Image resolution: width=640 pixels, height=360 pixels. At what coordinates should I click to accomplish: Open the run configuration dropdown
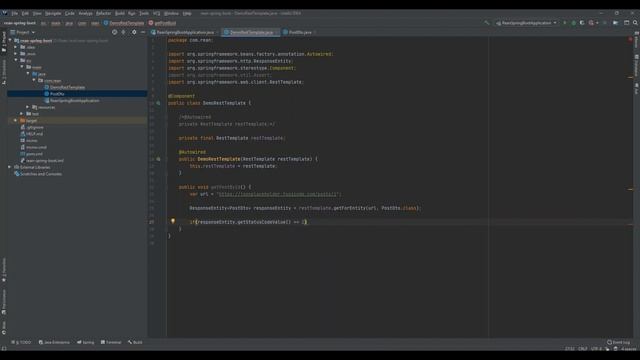coord(526,23)
